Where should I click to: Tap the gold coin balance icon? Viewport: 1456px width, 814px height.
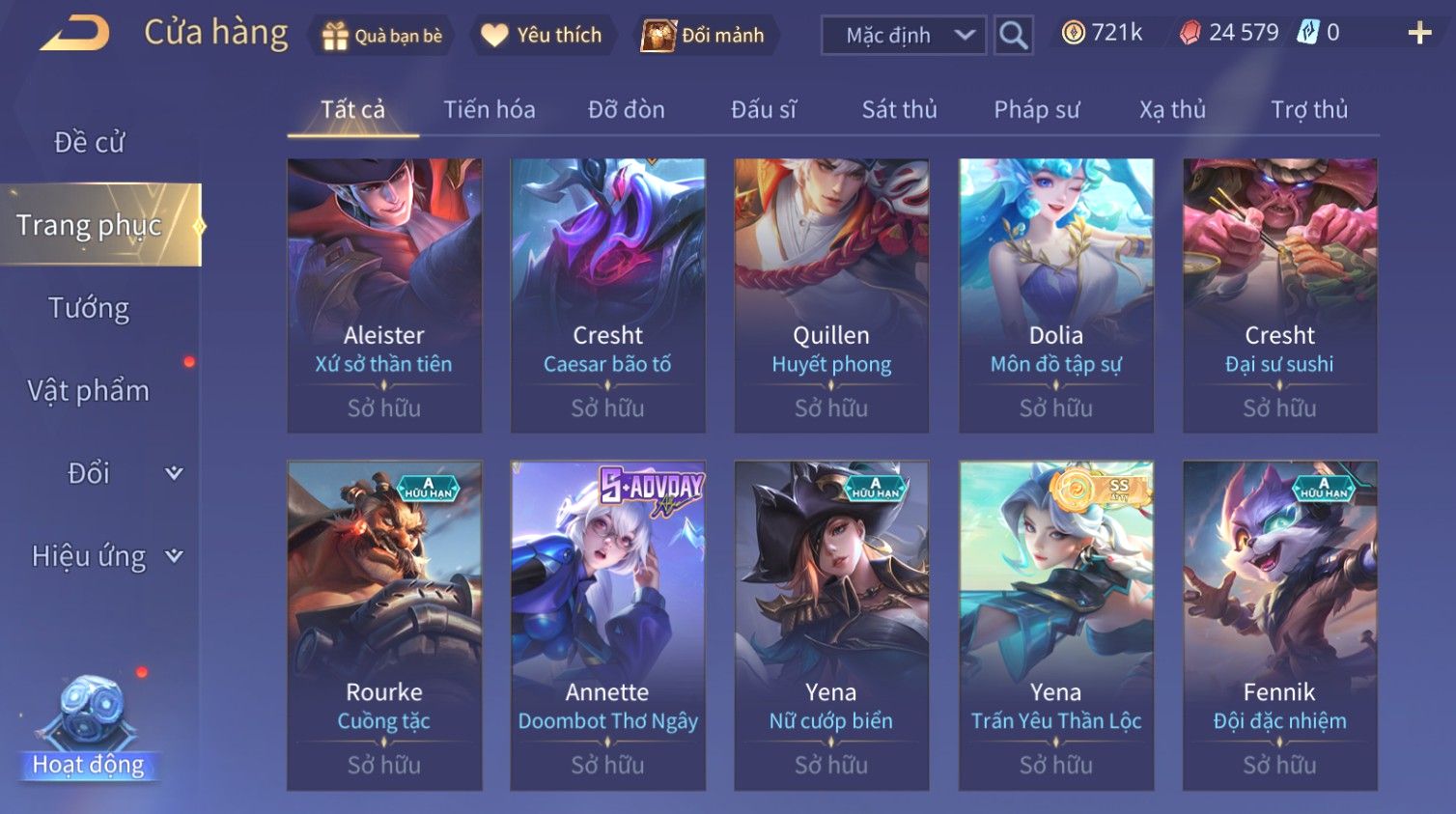(1073, 33)
